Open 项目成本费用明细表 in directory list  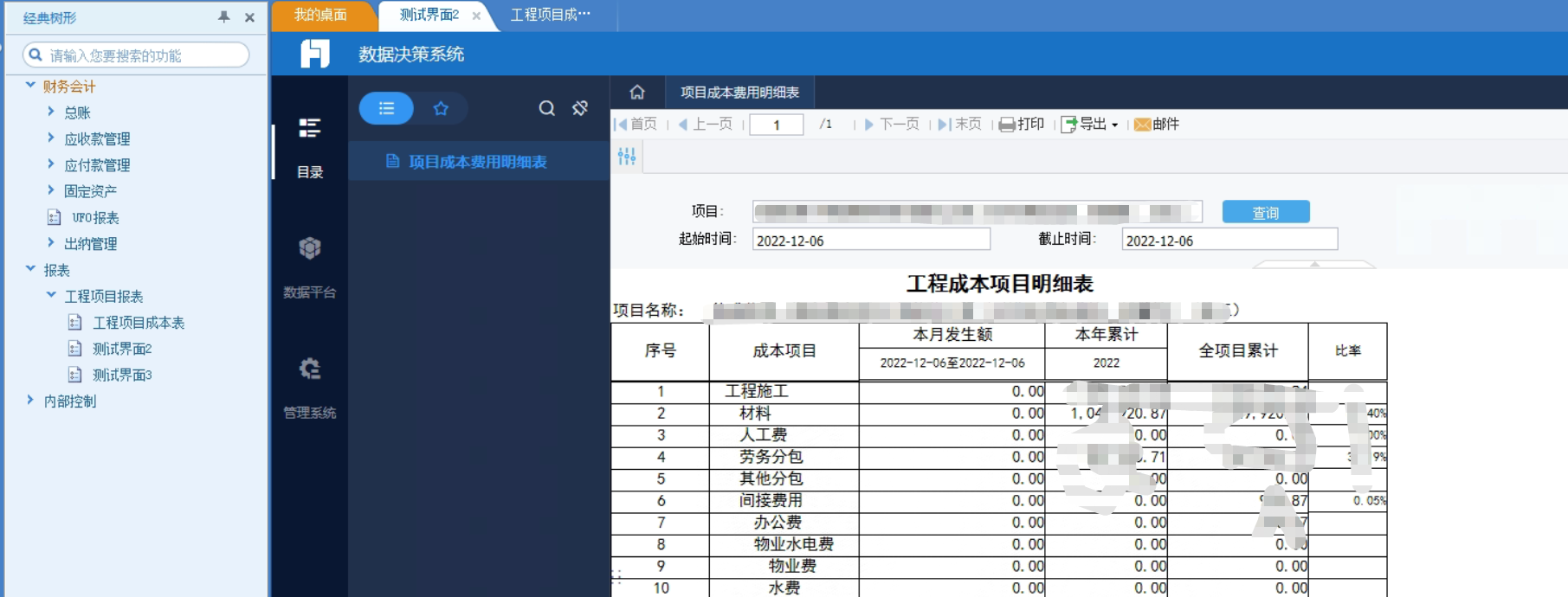click(479, 162)
